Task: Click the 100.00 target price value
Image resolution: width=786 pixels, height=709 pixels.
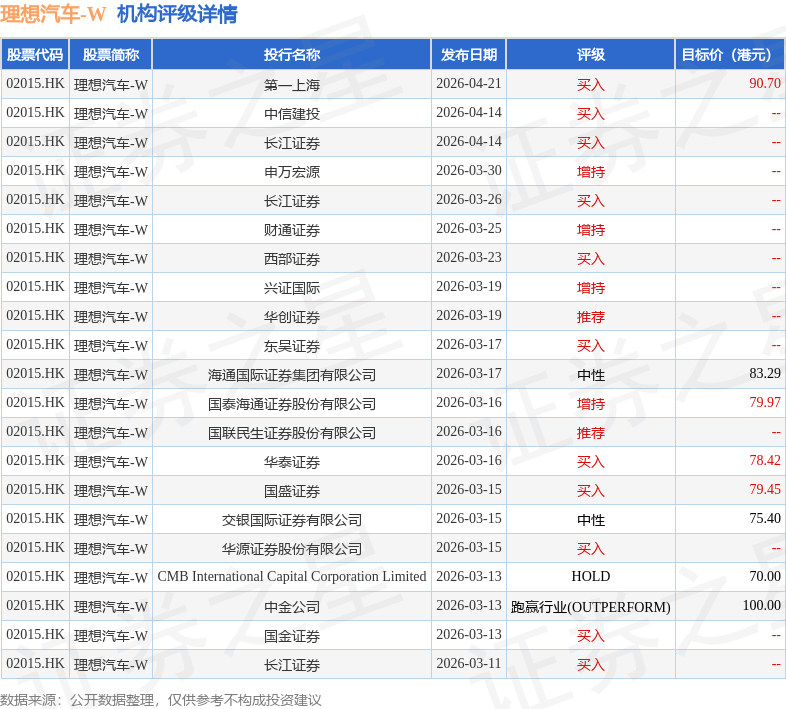Action: [x=761, y=606]
